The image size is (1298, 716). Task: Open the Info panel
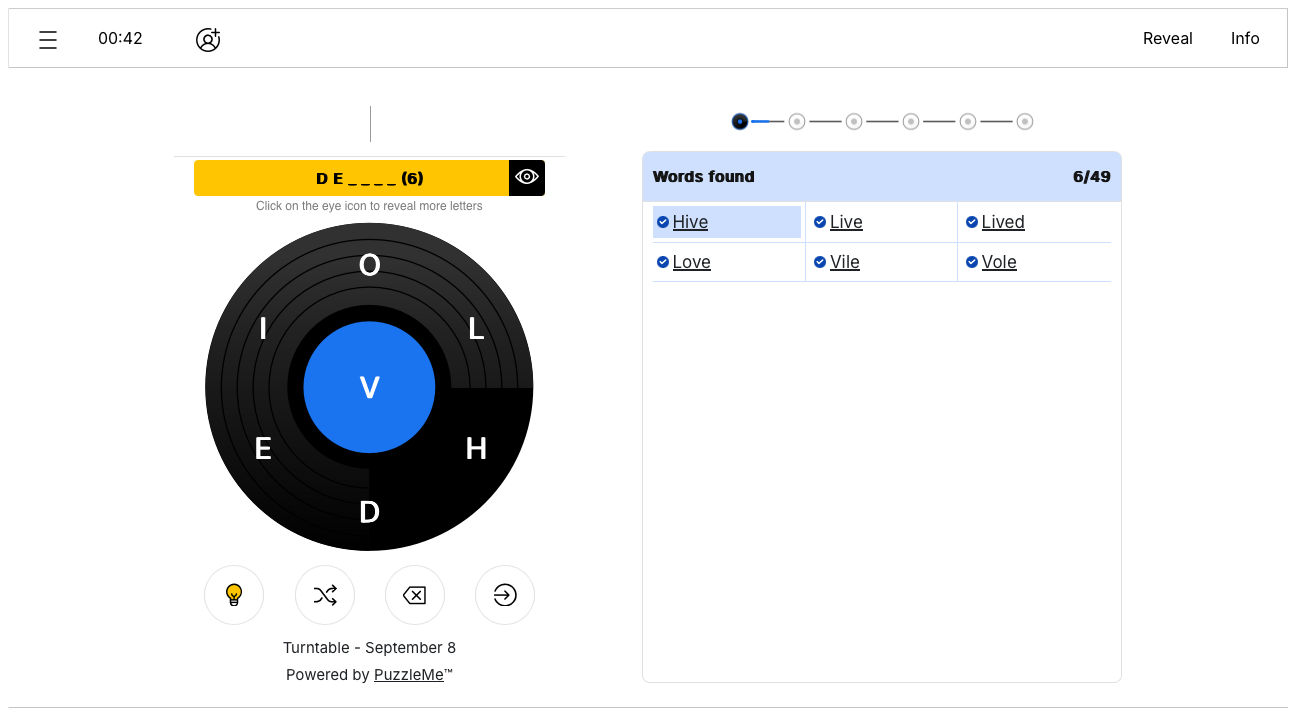[x=1245, y=38]
